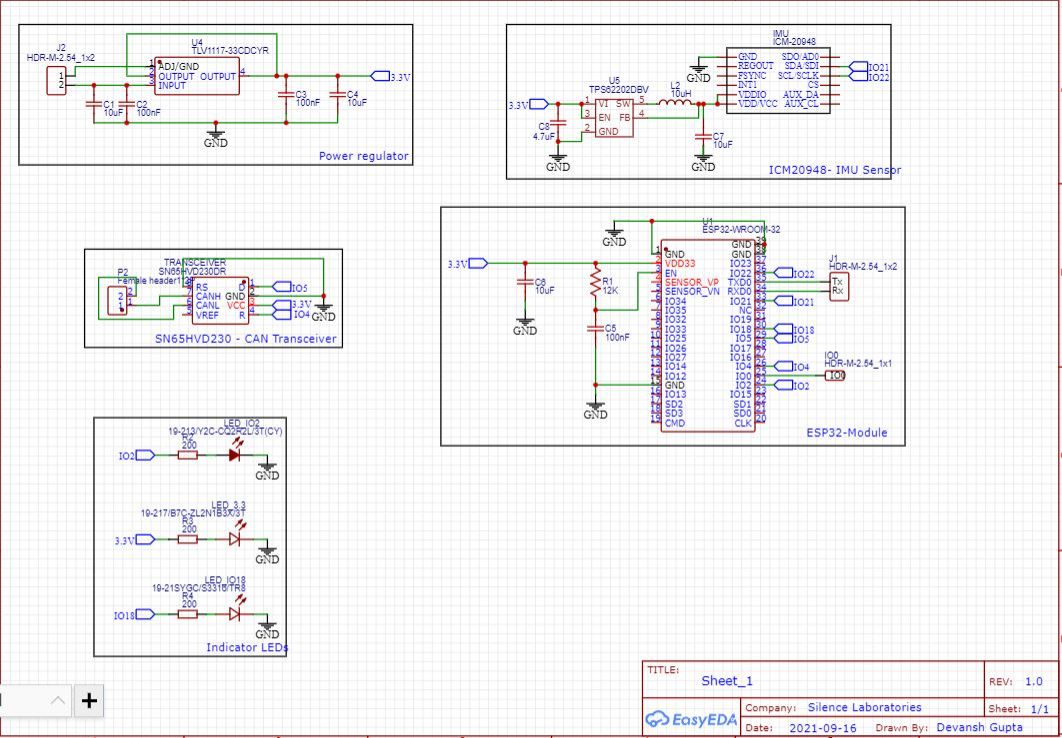Click the Tx net label near header J1
This screenshot has height=738, width=1062.
(x=837, y=283)
